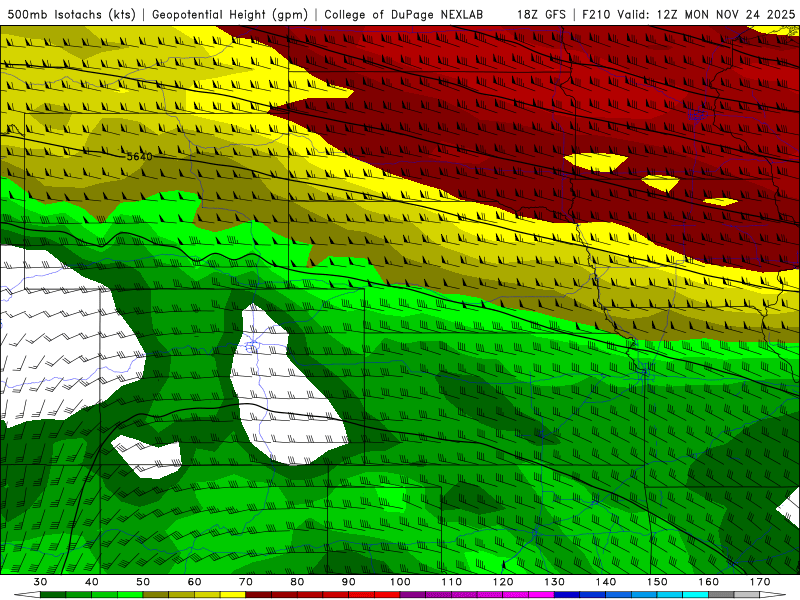This screenshot has width=800, height=600.
Task: Click the legend value 120
Action: (503, 582)
